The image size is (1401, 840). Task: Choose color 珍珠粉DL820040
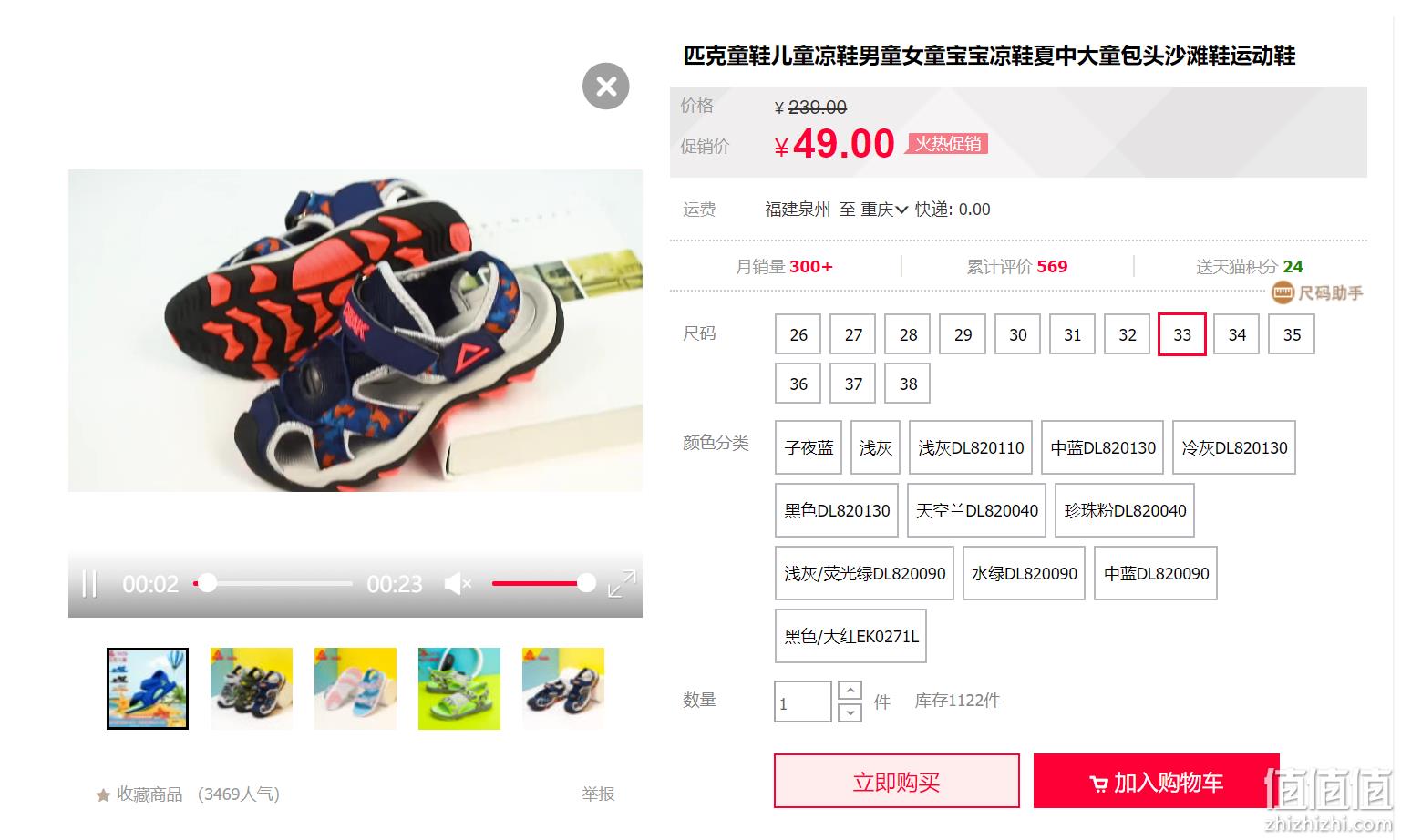coord(1125,510)
